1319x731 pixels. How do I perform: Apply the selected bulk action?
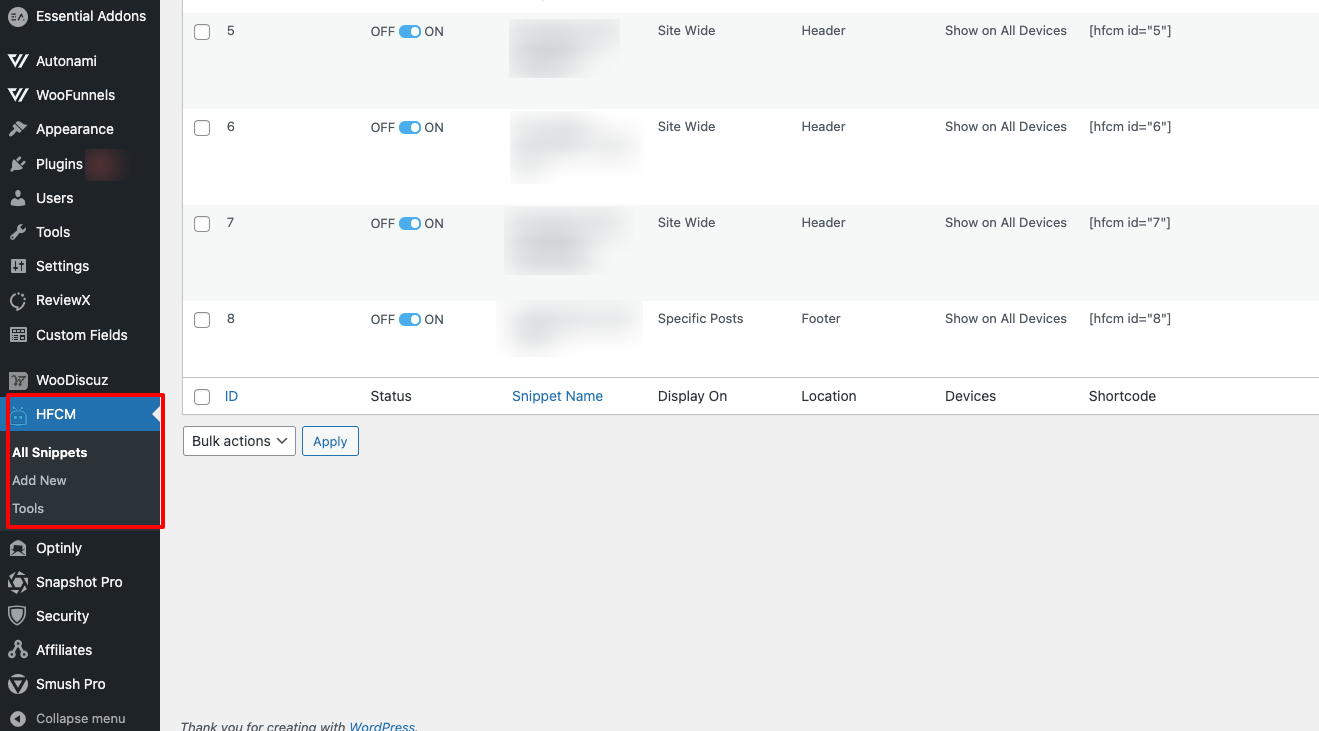click(330, 441)
